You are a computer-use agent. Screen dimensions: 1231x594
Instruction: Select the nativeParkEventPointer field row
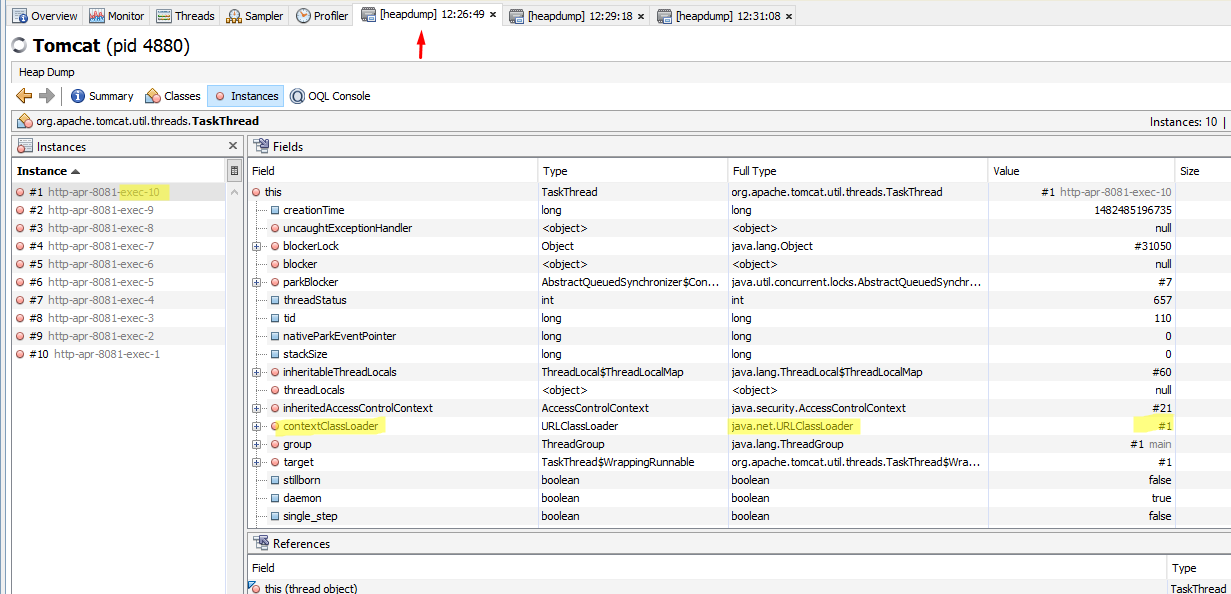click(739, 336)
